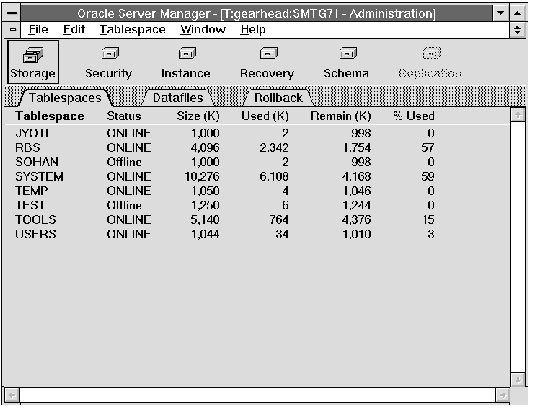Switch to the Datafiles tab

tap(178, 97)
